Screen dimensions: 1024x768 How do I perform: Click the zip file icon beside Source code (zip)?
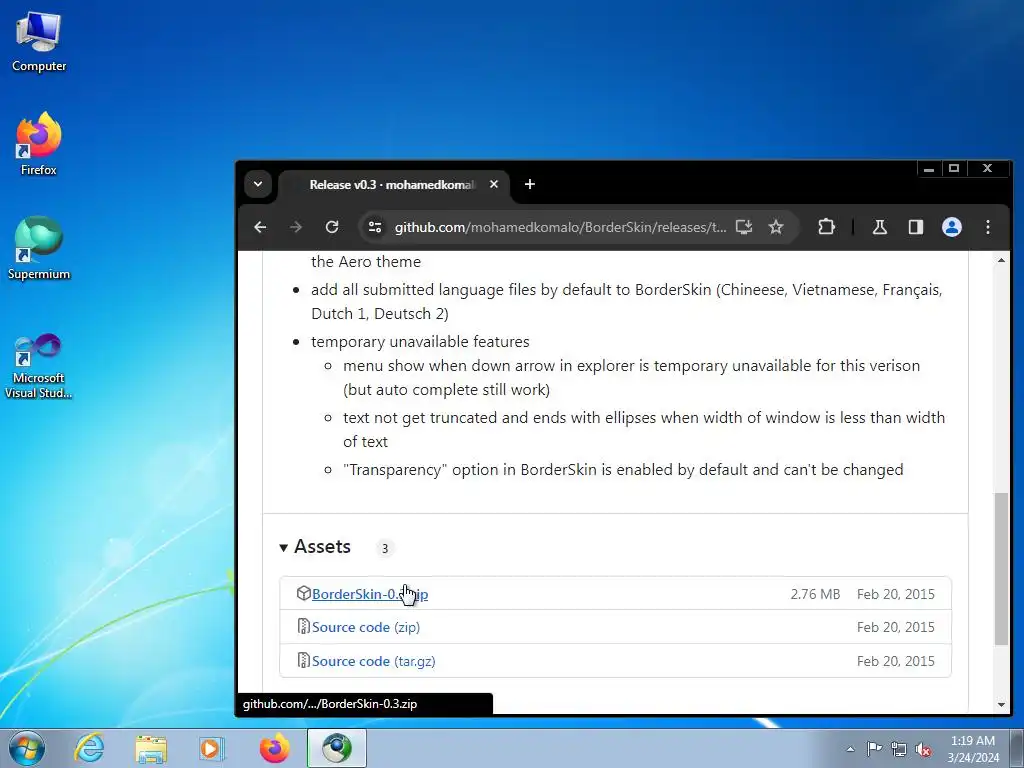coord(304,626)
